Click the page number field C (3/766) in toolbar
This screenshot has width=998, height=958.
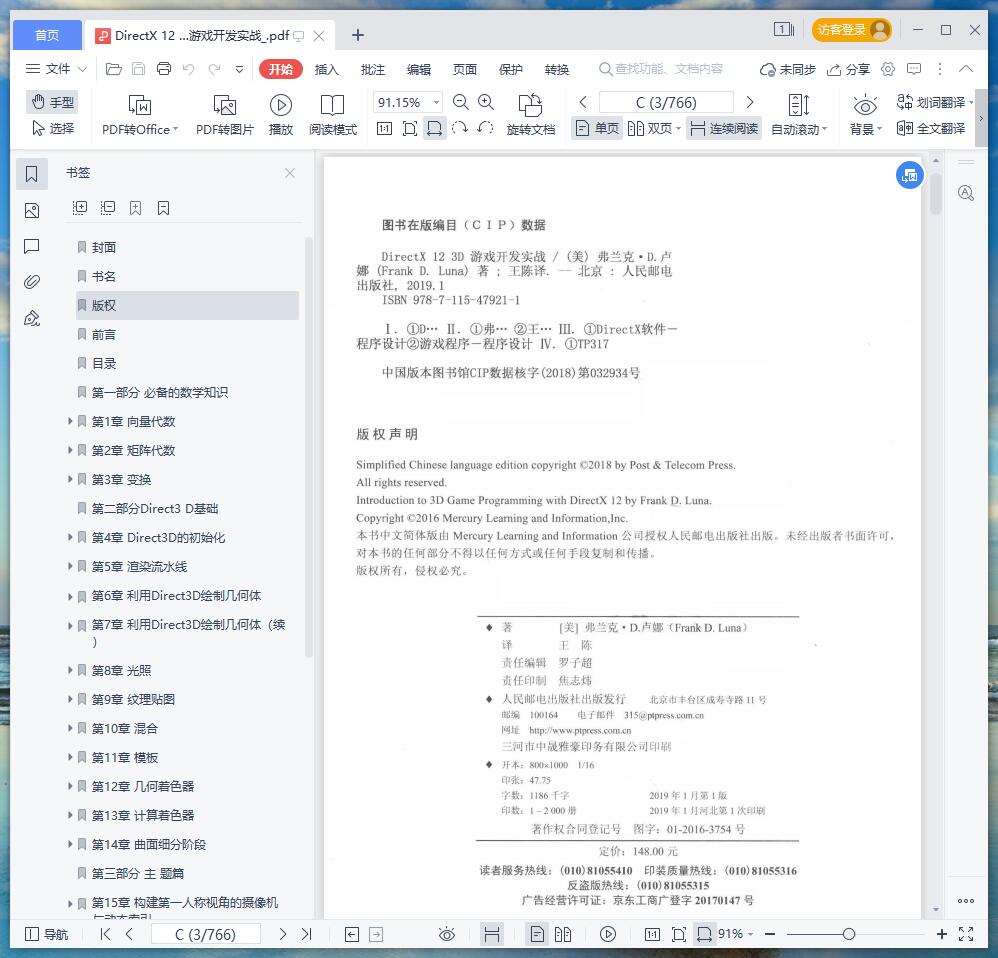[666, 102]
